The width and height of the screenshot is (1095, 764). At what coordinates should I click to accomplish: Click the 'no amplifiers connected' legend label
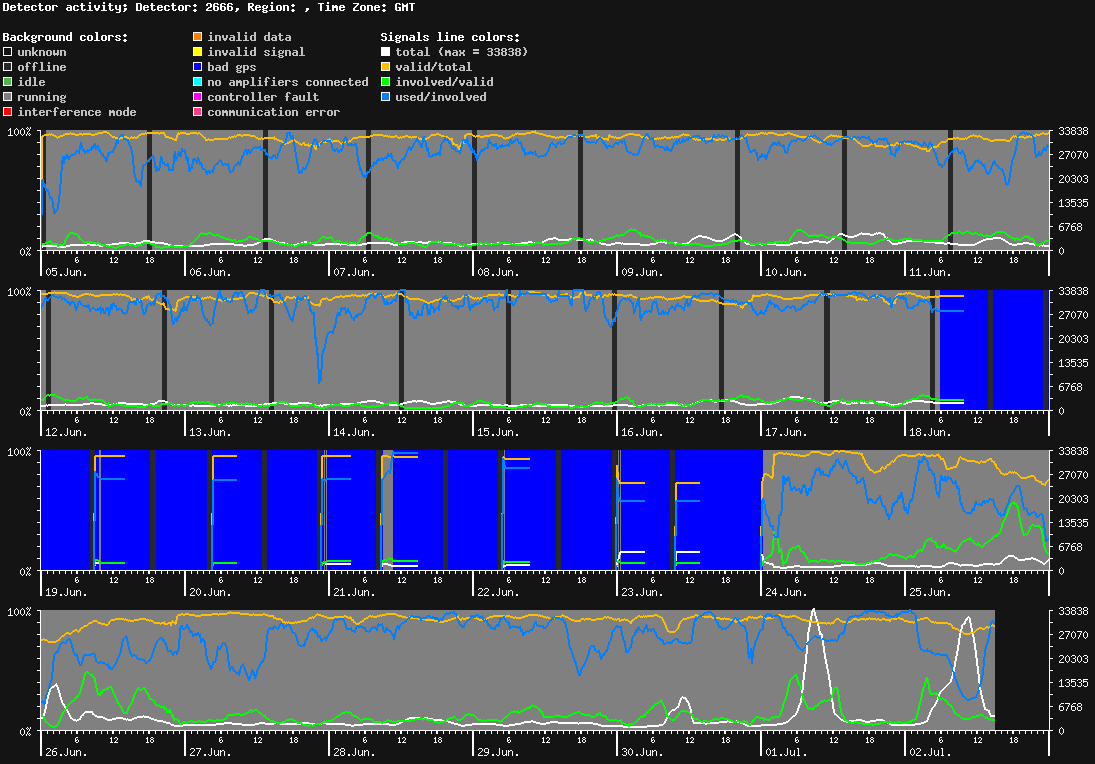(x=288, y=82)
